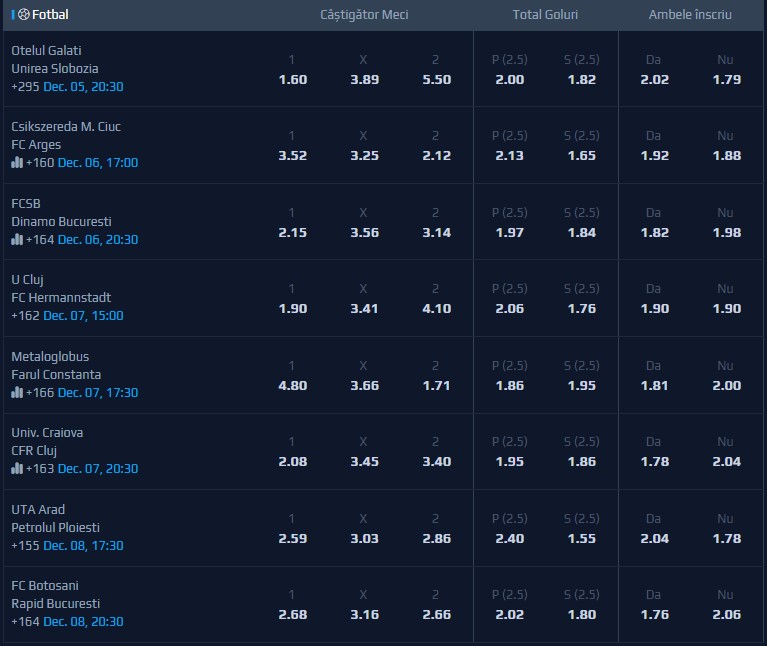767x646 pixels.
Task: Select draw odds 3.89 for Otelul Galati
Action: point(364,79)
